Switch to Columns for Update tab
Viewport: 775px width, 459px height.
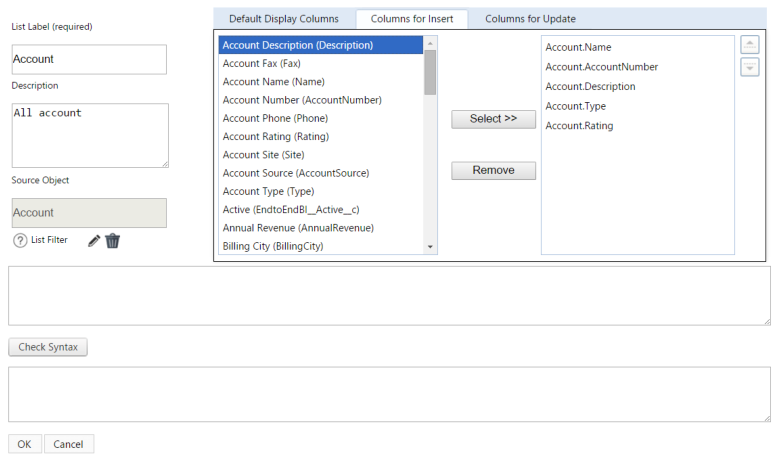[x=530, y=19]
